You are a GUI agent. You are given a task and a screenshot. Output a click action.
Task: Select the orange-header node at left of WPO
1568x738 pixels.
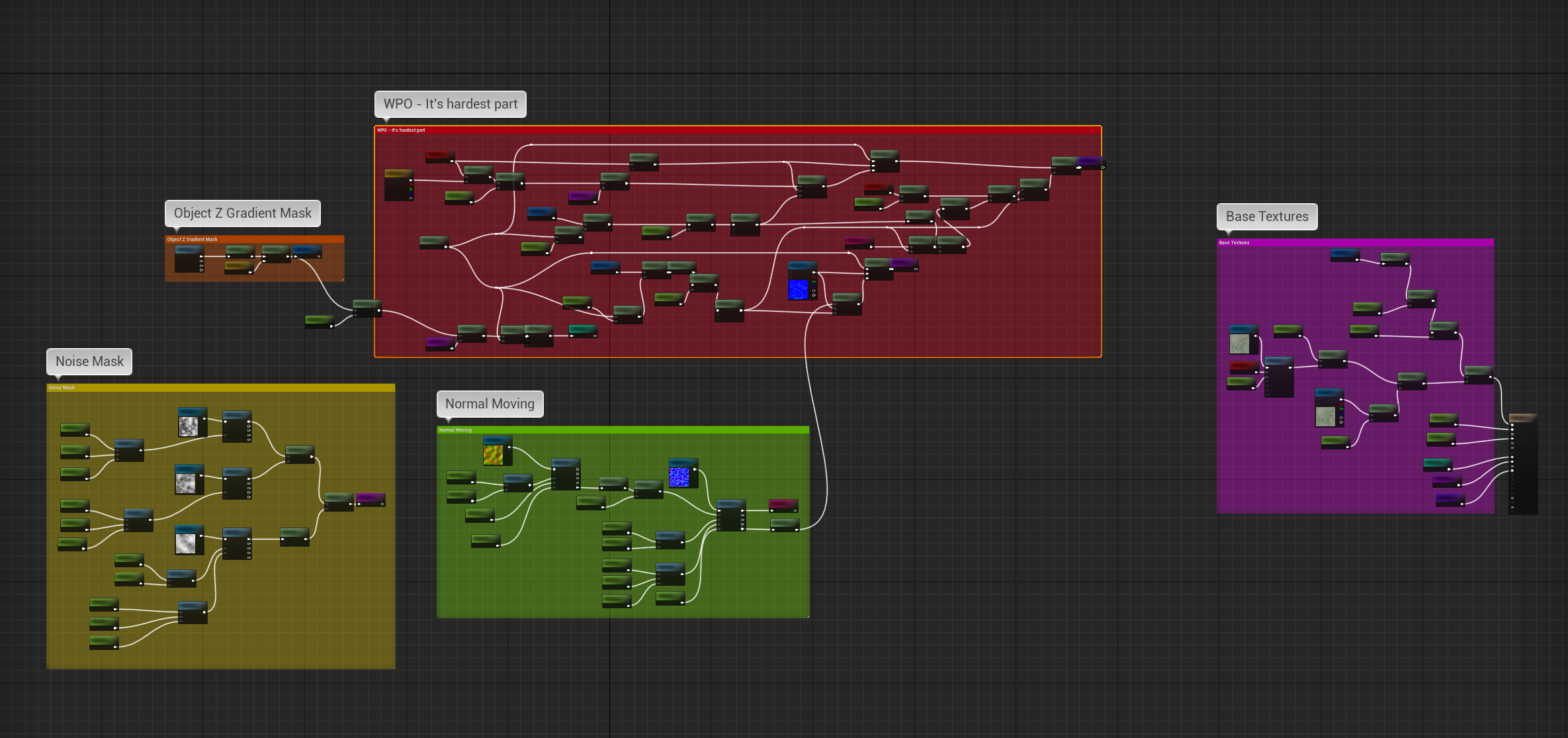[x=399, y=185]
